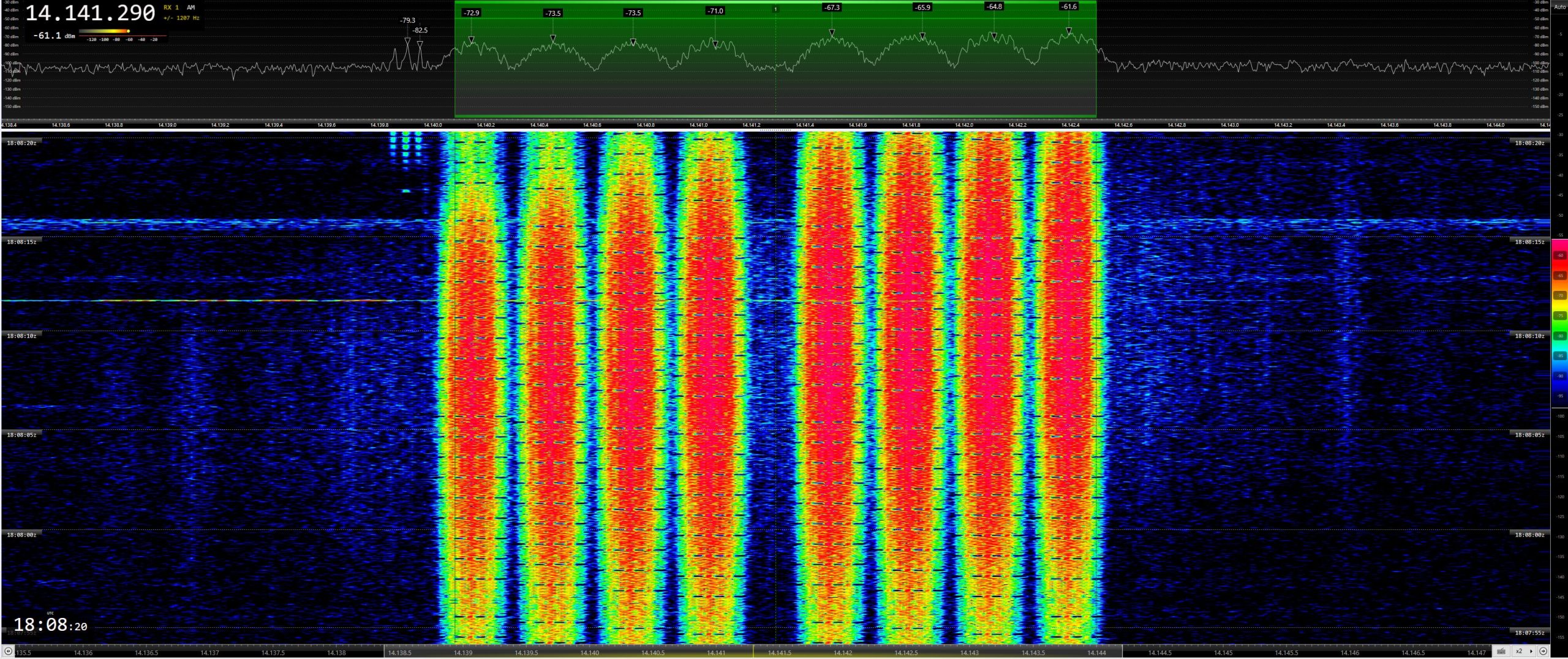Click the -82.5 peak marker triangle
The image size is (1568, 659).
tap(420, 43)
